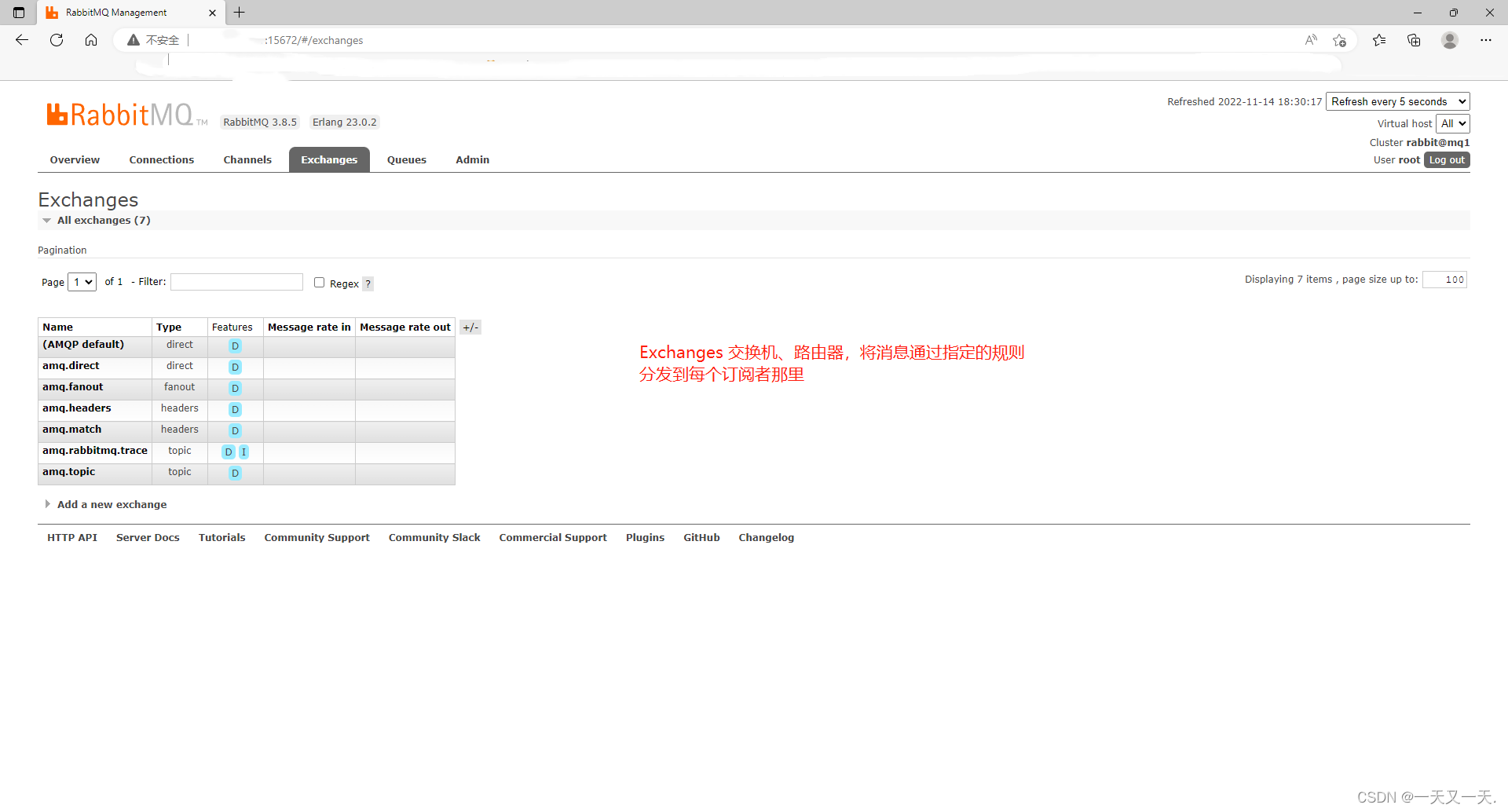Viewport: 1508px width, 812px height.
Task: Open the Virtual host dropdown
Action: pyautogui.click(x=1453, y=123)
